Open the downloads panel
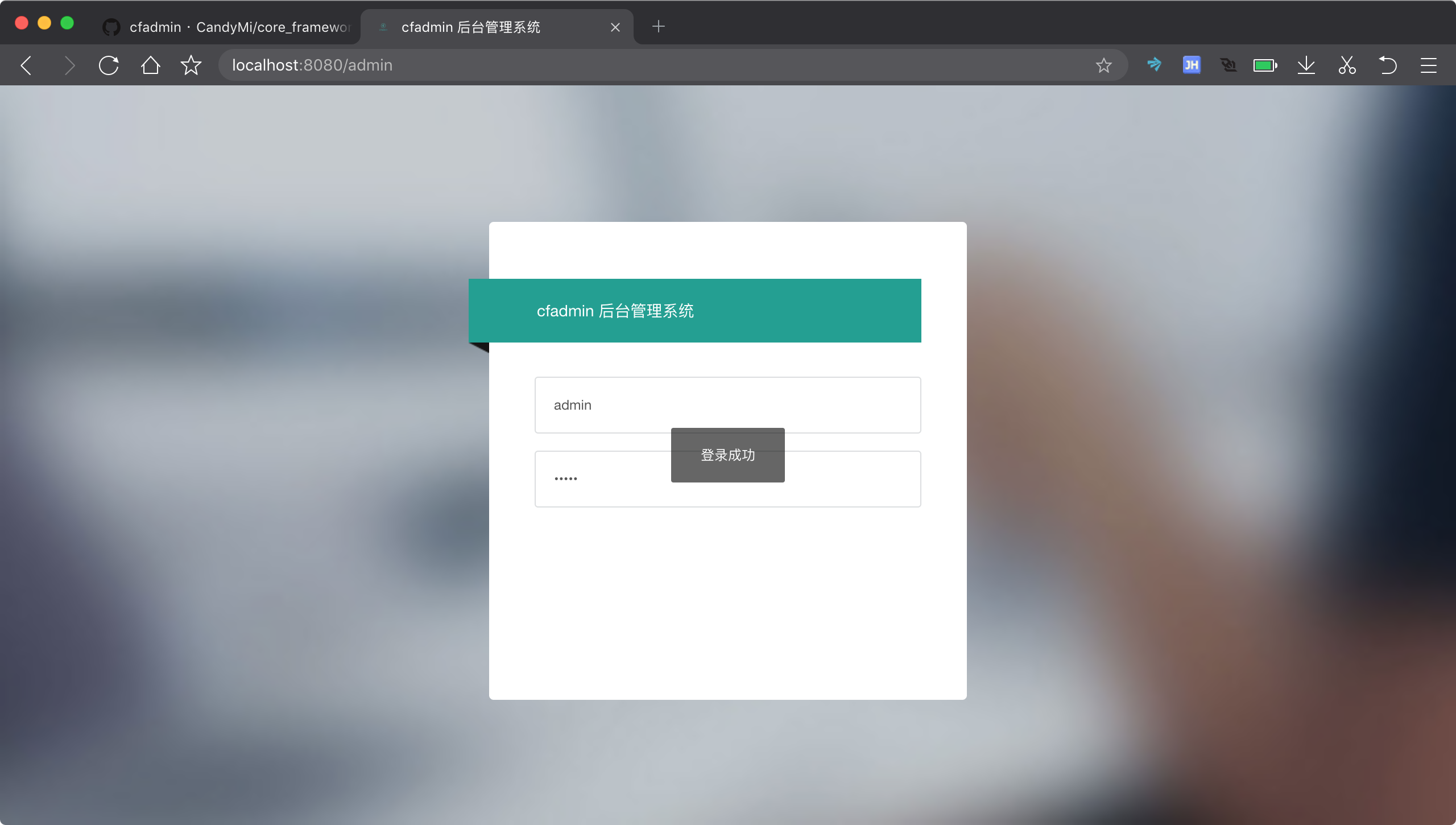The image size is (1456, 825). click(x=1305, y=65)
